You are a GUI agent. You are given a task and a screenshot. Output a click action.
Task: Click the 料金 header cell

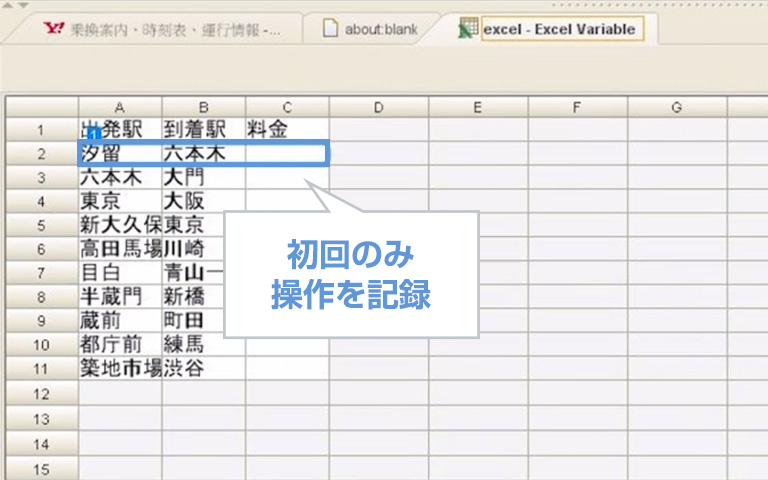click(288, 130)
